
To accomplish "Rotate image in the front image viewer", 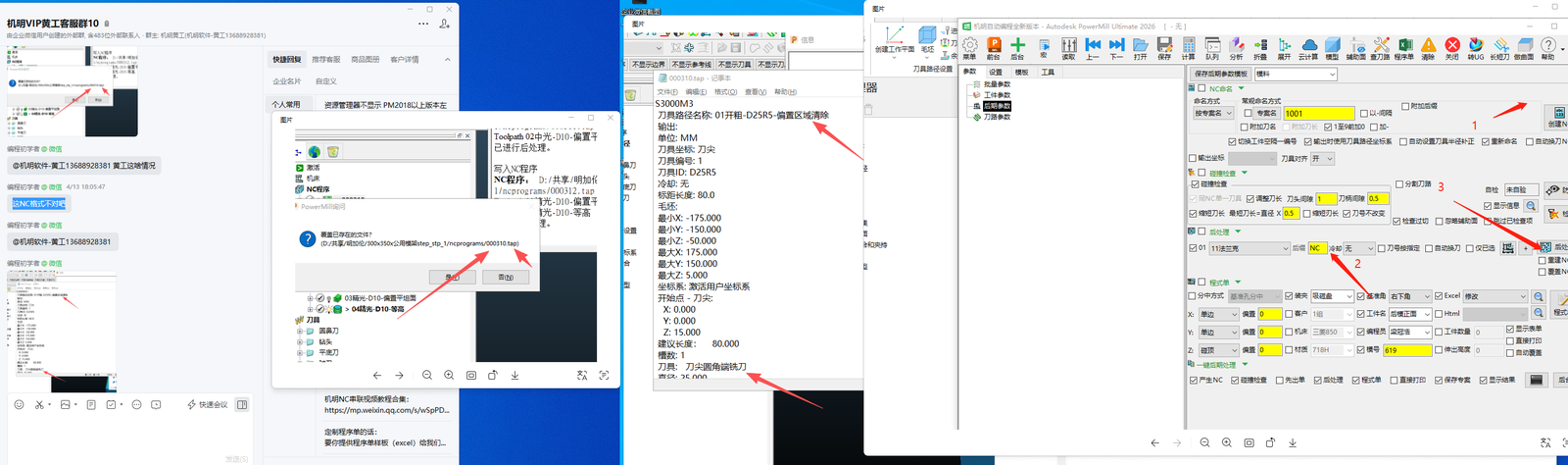I will click(x=493, y=375).
